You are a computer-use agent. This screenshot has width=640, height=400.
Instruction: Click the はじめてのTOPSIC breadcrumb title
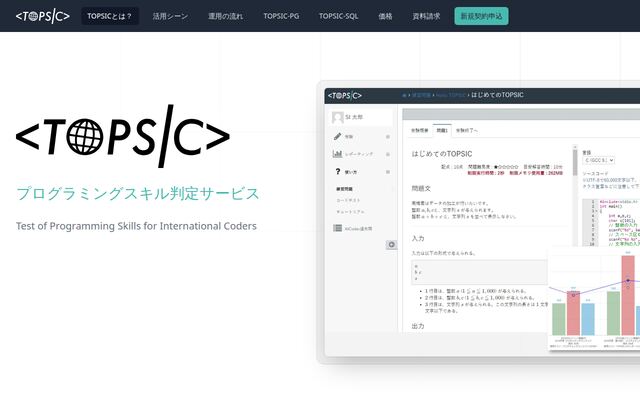coord(497,95)
